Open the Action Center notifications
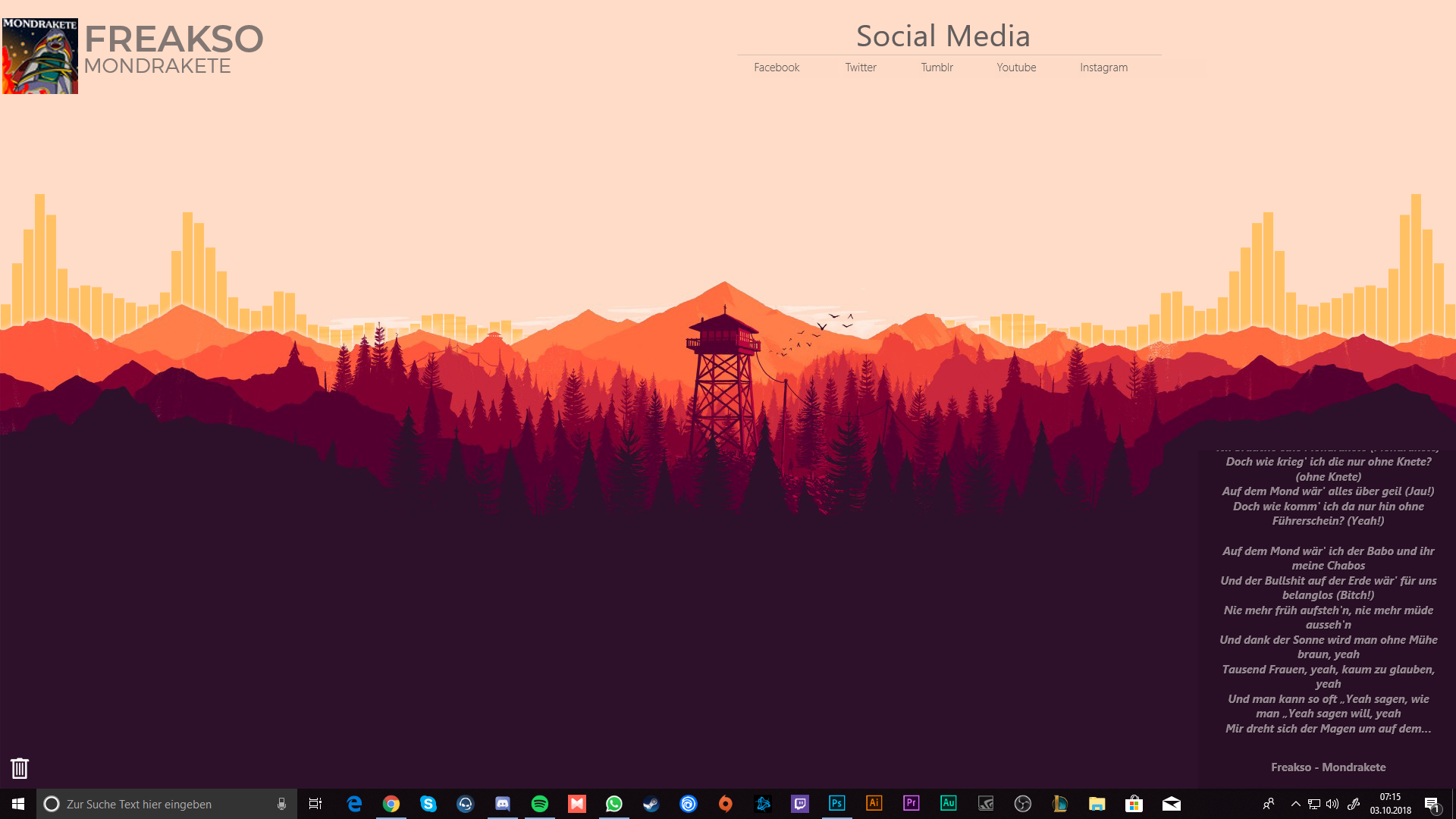The height and width of the screenshot is (819, 1456). click(1432, 804)
